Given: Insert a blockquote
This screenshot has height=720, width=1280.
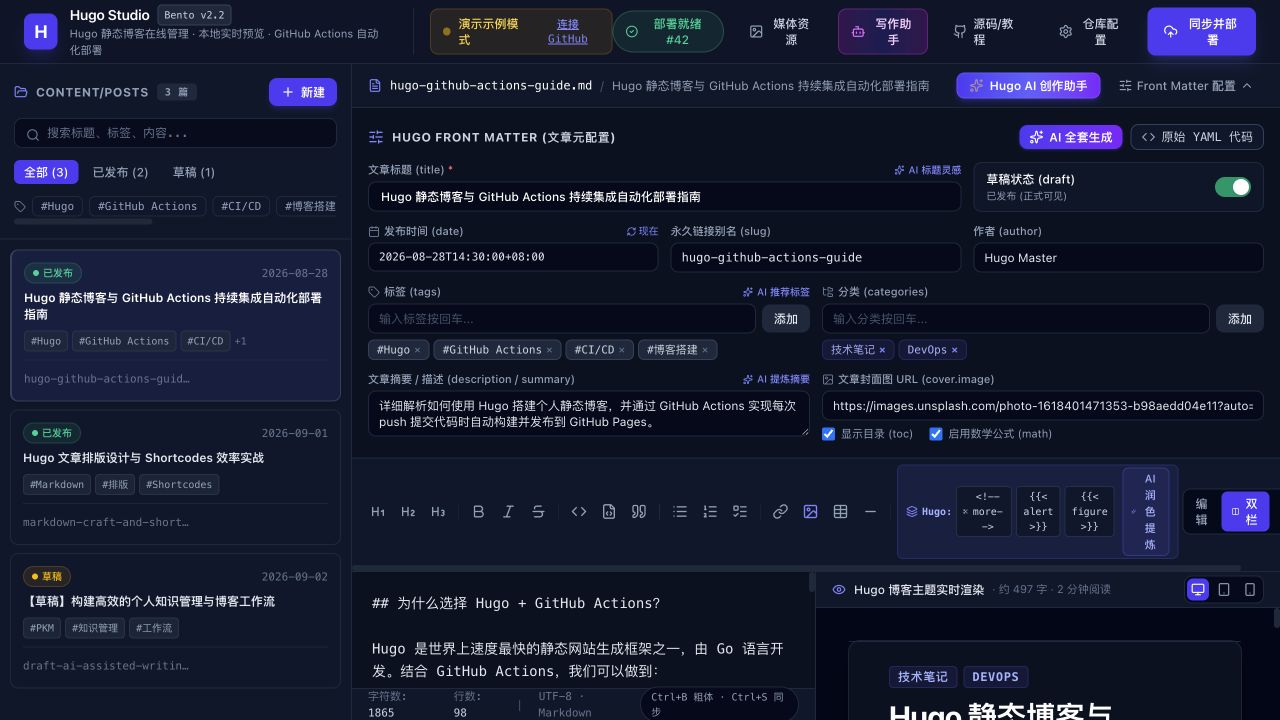Looking at the screenshot, I should (638, 512).
